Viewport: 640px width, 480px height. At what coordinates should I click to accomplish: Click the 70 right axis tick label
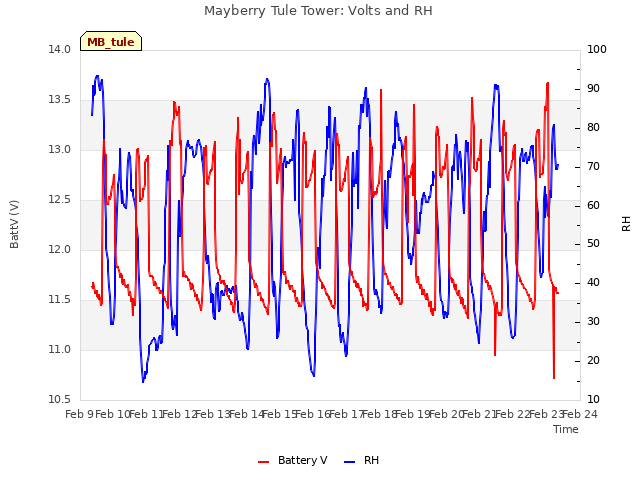[x=593, y=167]
